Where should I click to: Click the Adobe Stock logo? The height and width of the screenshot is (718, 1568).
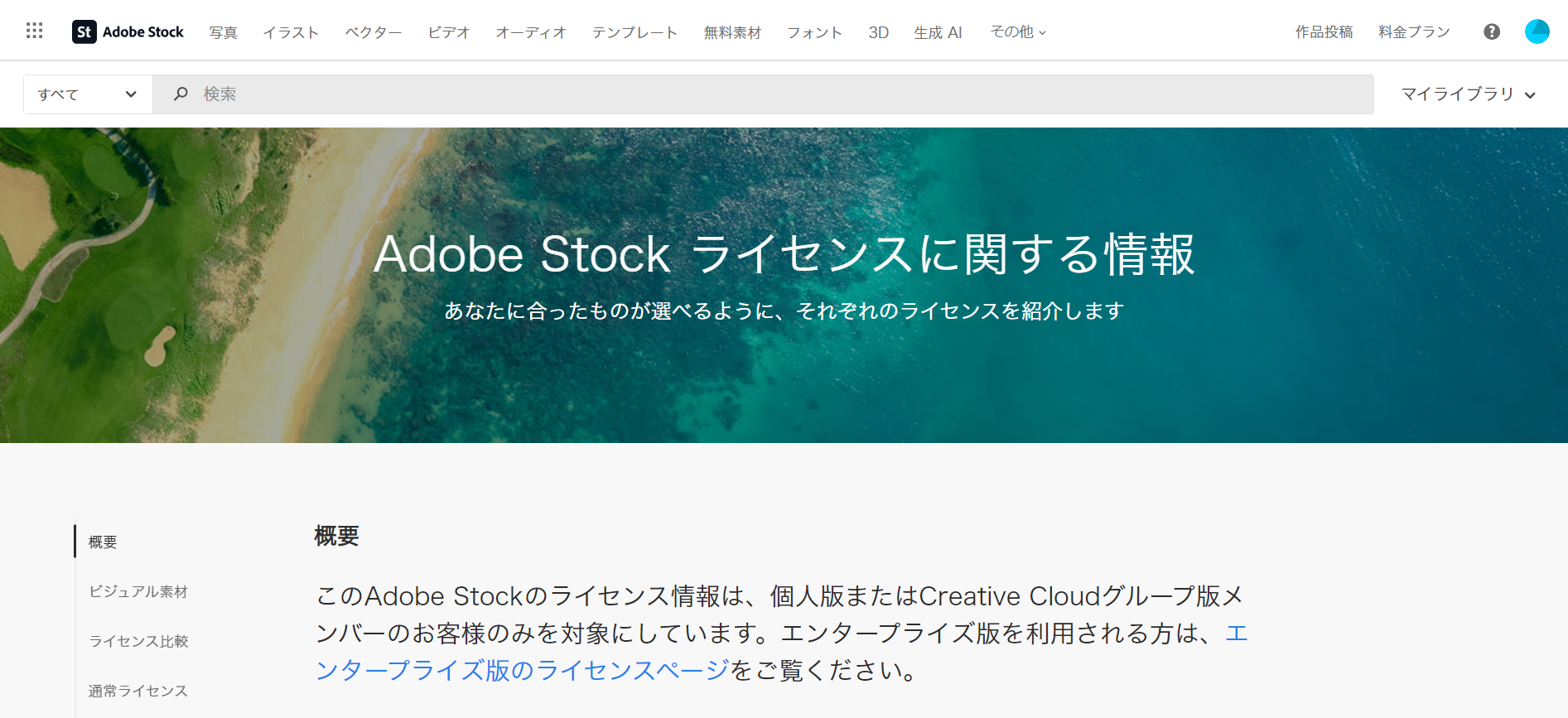(x=128, y=31)
